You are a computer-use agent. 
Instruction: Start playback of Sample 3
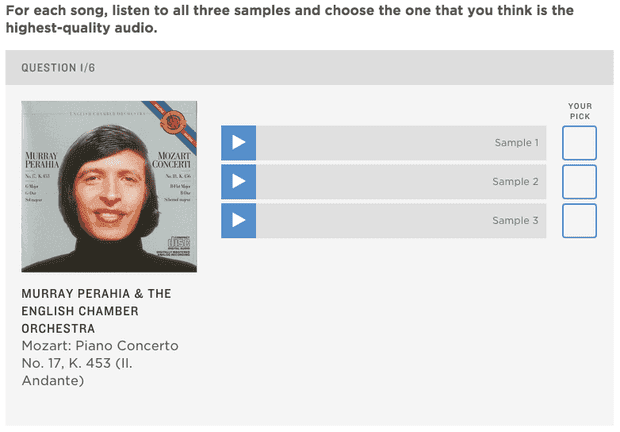pyautogui.click(x=238, y=221)
